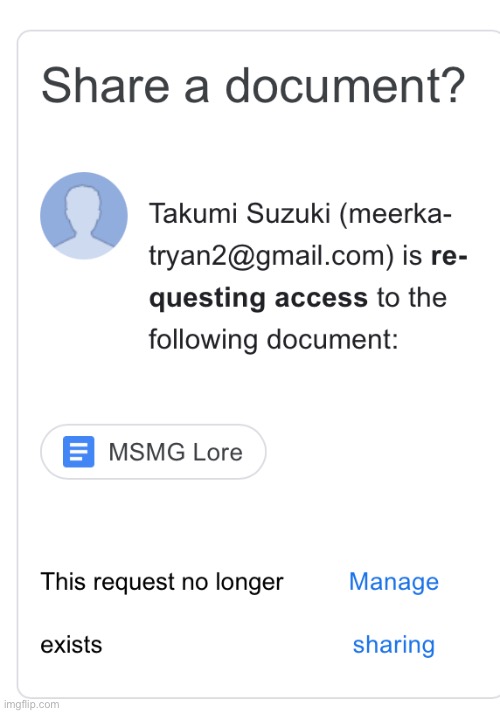This screenshot has height=713, width=500.
Task: Click the word exists in status message
Action: pyautogui.click(x=71, y=645)
